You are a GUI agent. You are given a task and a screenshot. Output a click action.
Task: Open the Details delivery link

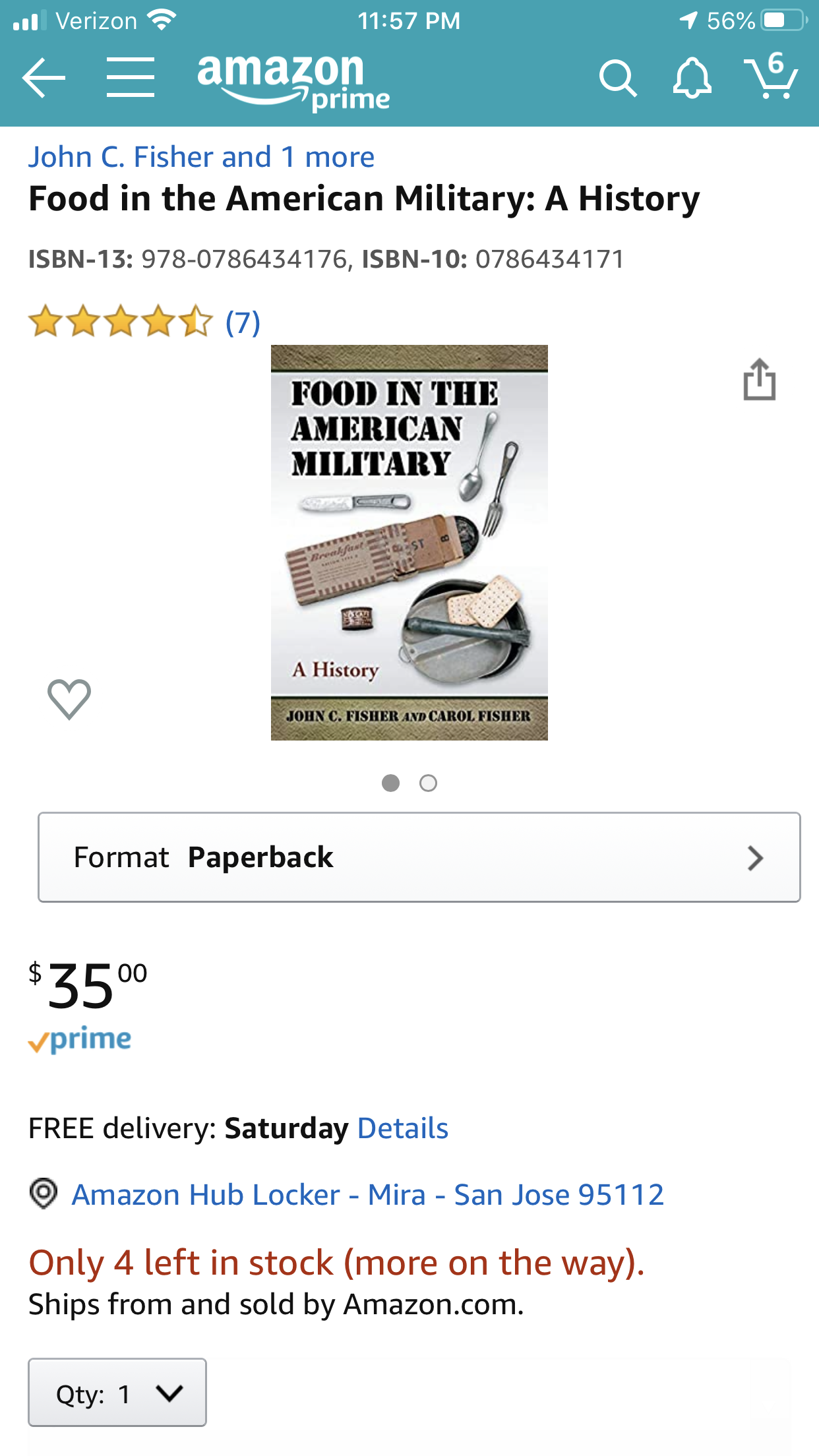403,1128
